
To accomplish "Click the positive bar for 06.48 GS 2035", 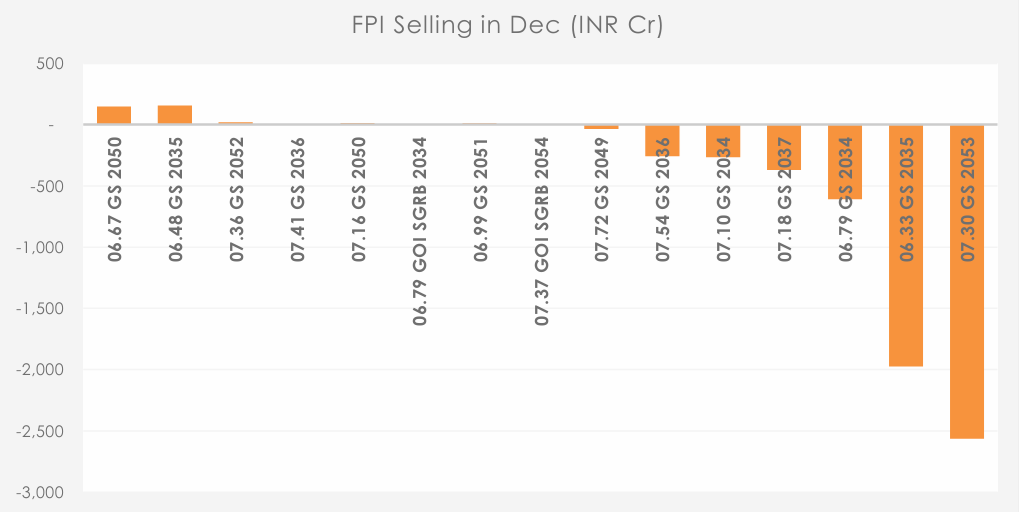I will point(175,115).
